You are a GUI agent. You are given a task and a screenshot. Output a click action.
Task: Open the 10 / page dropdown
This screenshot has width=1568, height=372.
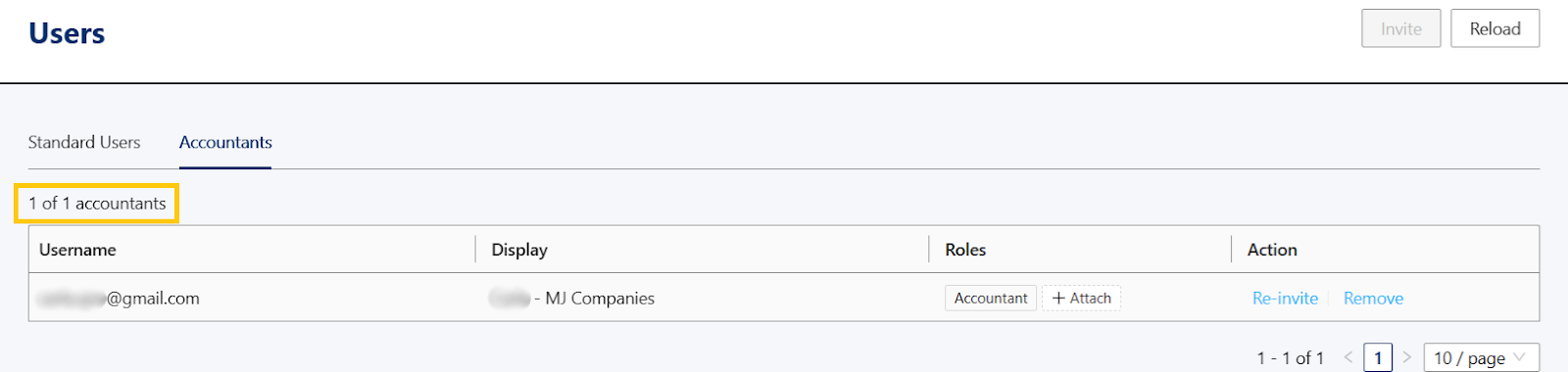pyautogui.click(x=1481, y=357)
